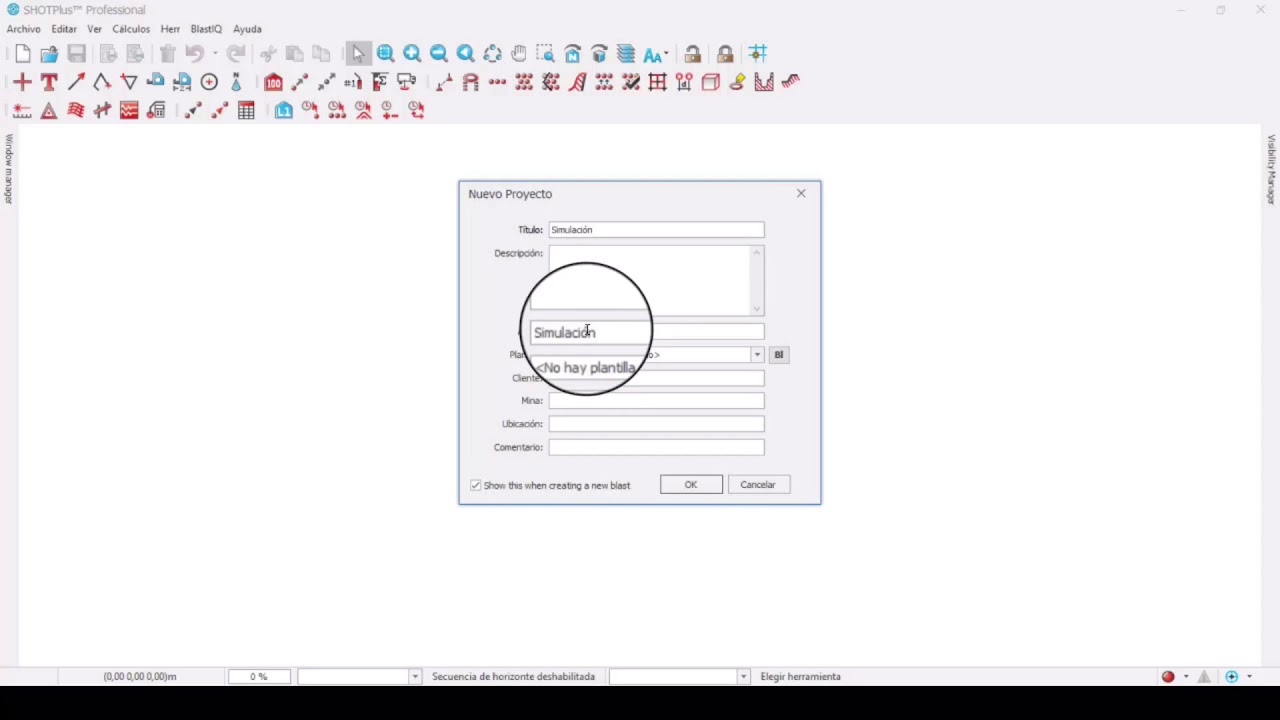Viewport: 1280px width, 720px height.
Task: Select the red plus add hole tool
Action: click(x=22, y=82)
